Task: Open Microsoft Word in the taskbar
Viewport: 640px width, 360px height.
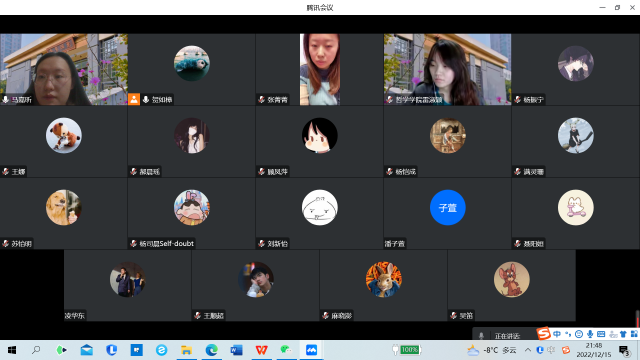Action: pos(236,350)
